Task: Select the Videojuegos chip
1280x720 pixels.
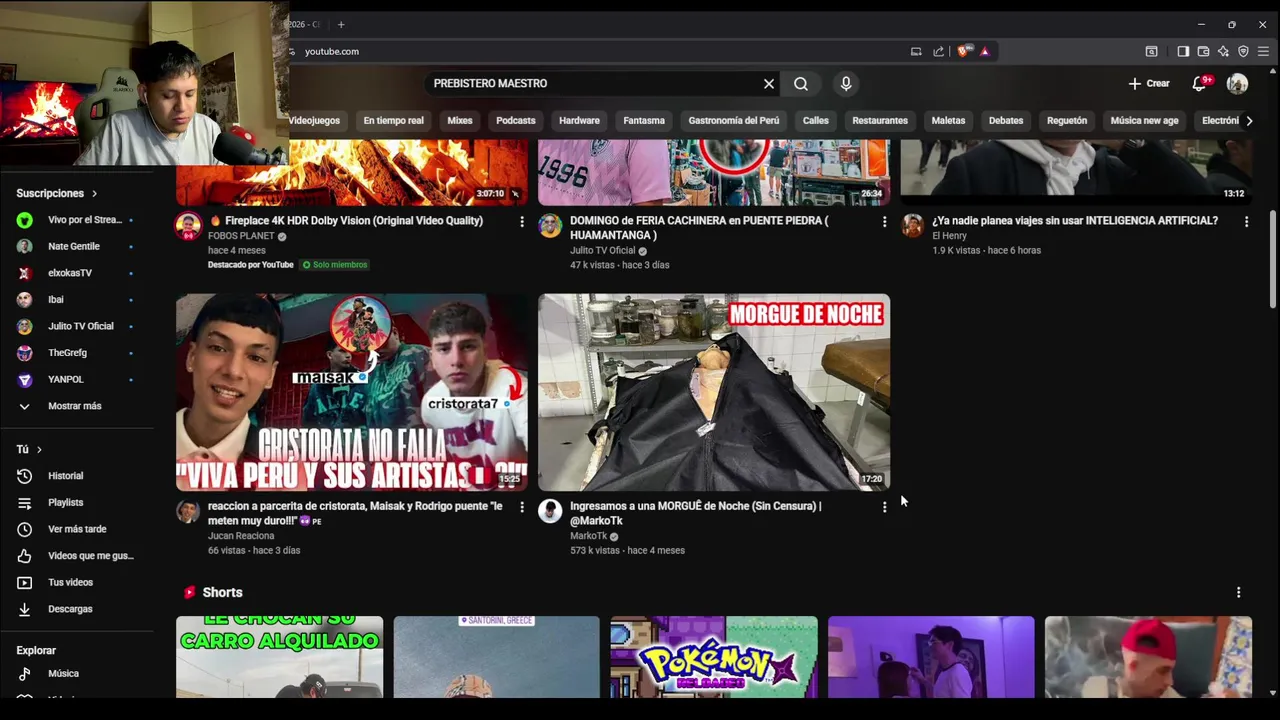Action: point(314,121)
